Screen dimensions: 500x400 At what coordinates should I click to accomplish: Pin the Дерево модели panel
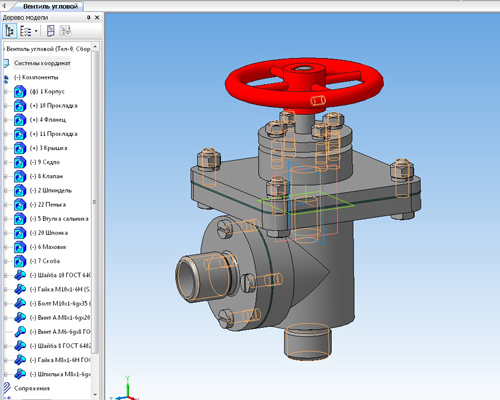[x=88, y=17]
